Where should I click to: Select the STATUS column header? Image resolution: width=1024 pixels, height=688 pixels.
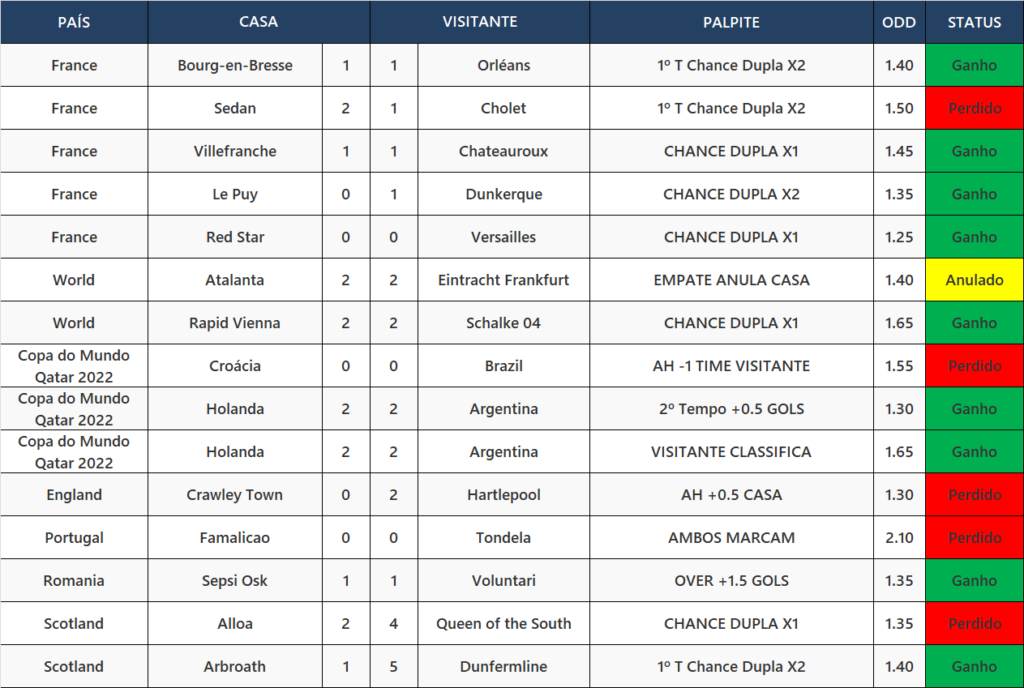(x=974, y=22)
